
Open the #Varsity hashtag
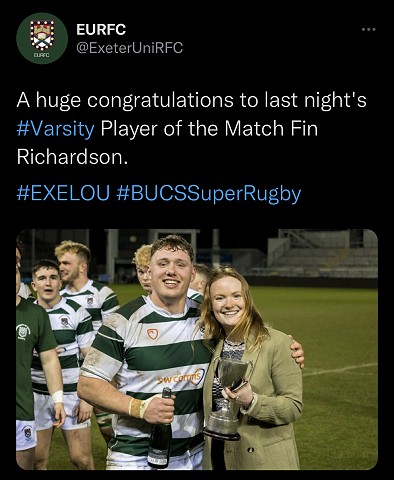pos(55,129)
